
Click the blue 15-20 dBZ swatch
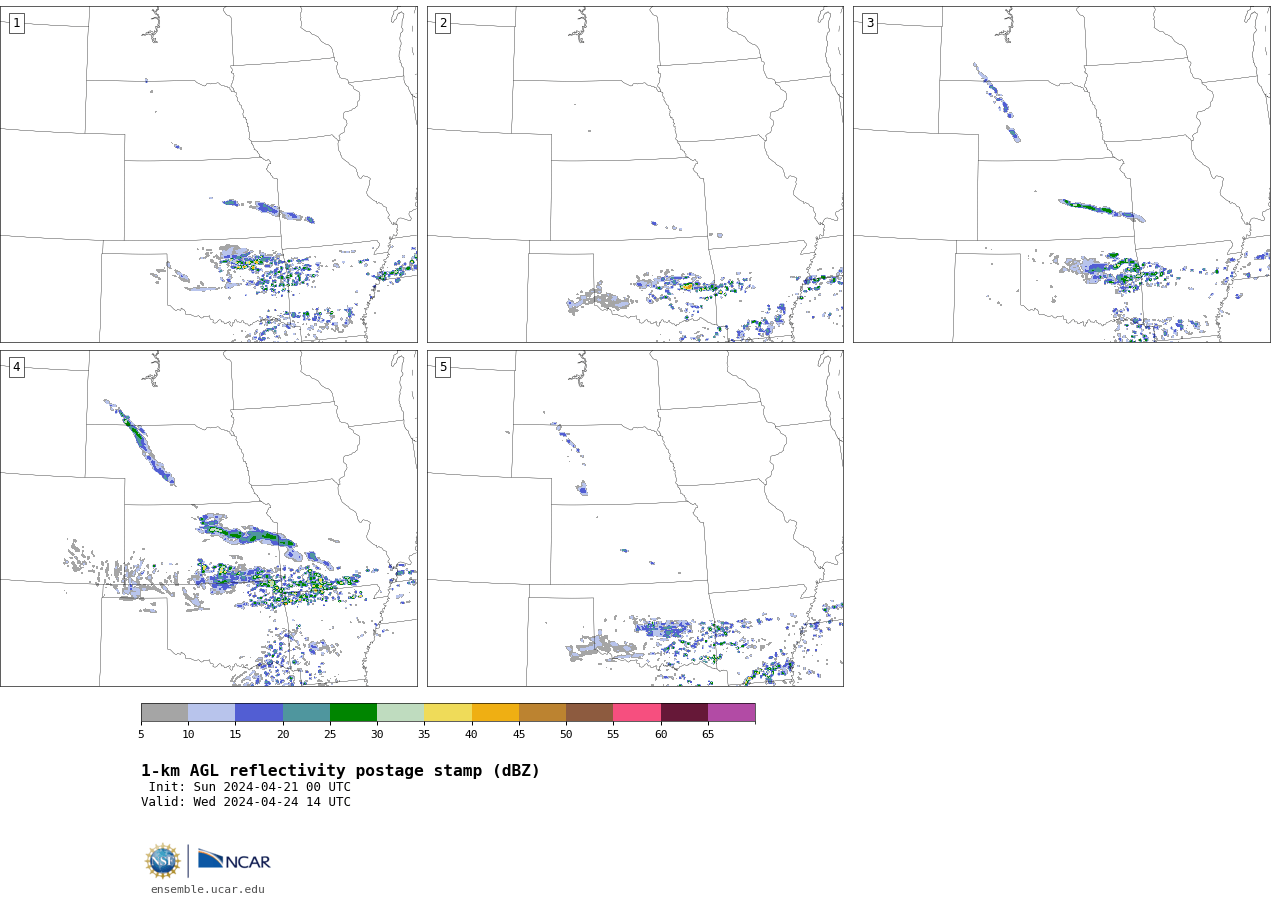[x=259, y=712]
